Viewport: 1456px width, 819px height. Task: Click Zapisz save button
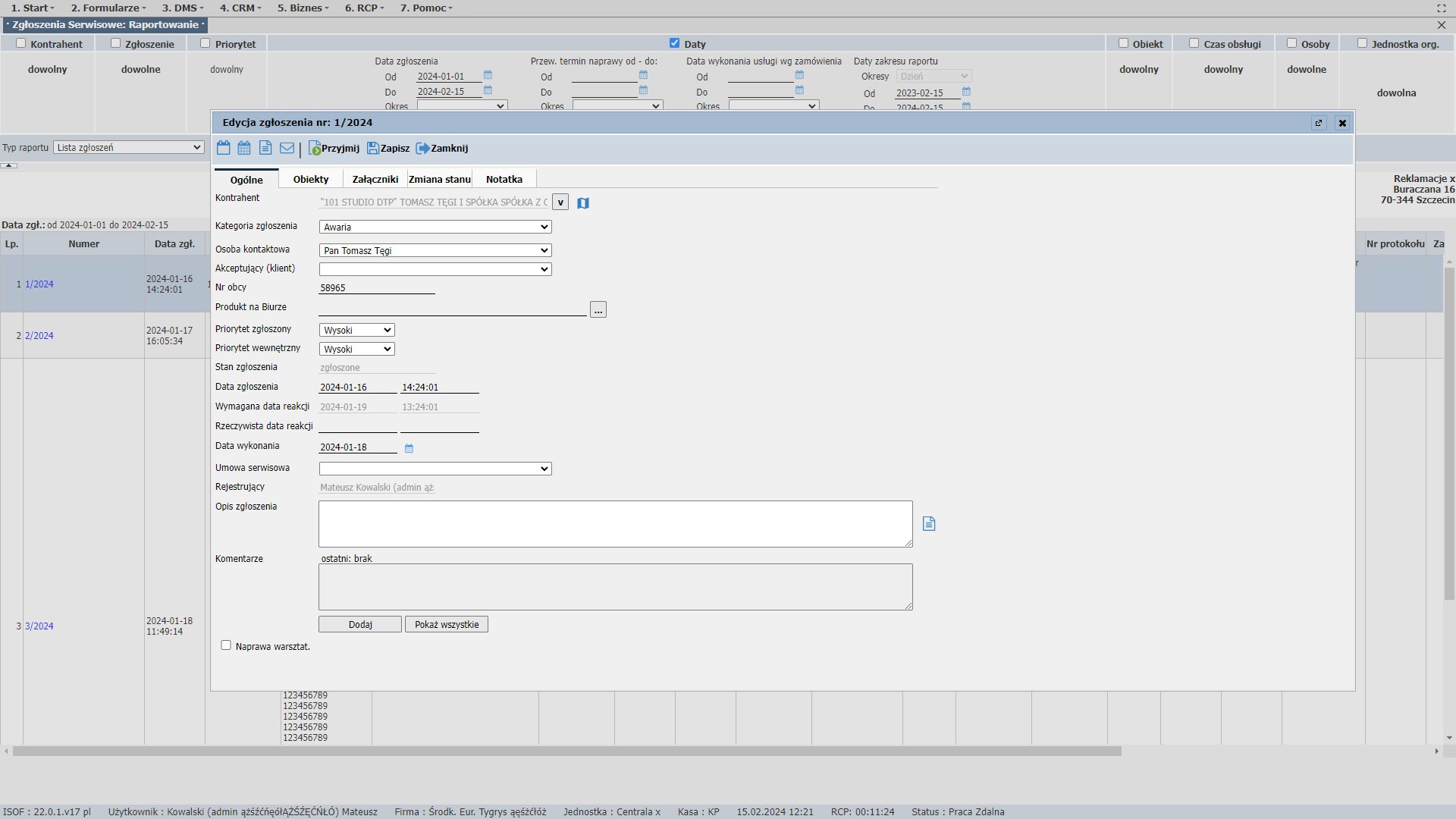388,149
